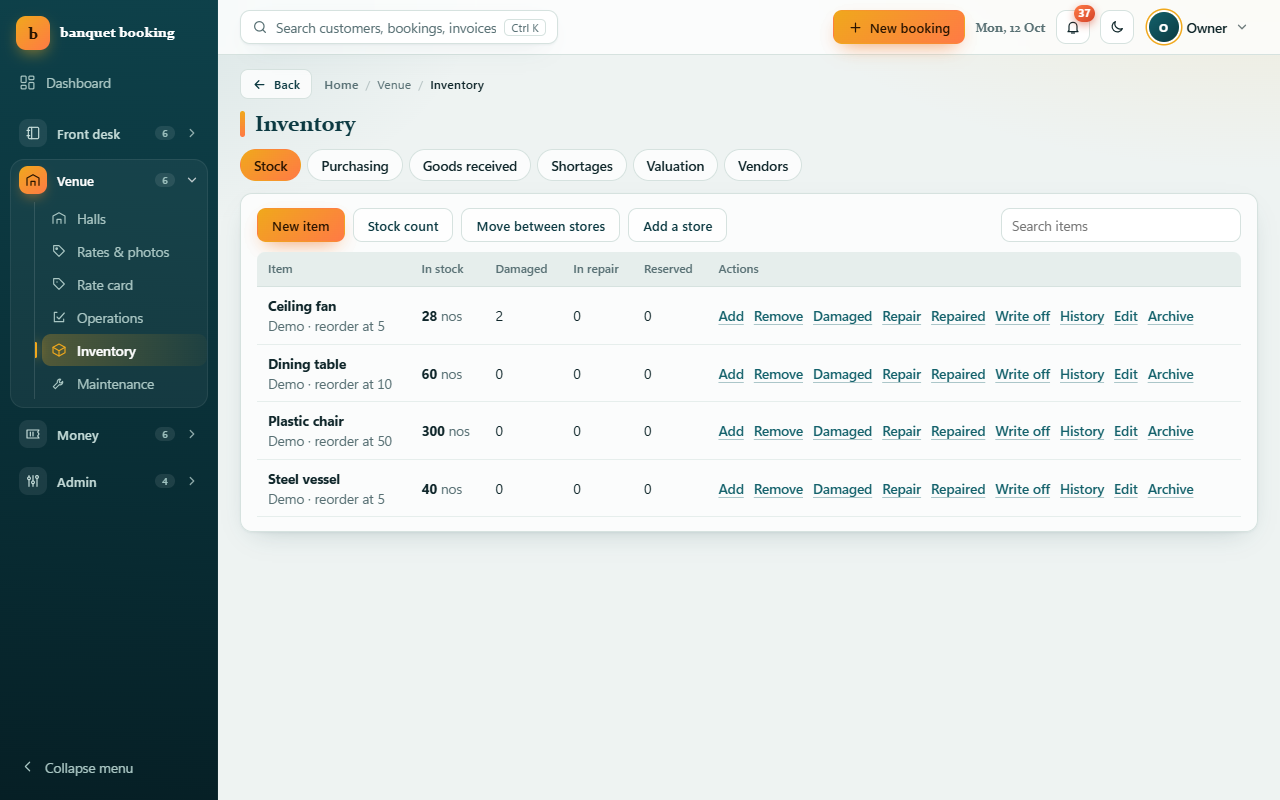Click the New item button

click(x=301, y=226)
